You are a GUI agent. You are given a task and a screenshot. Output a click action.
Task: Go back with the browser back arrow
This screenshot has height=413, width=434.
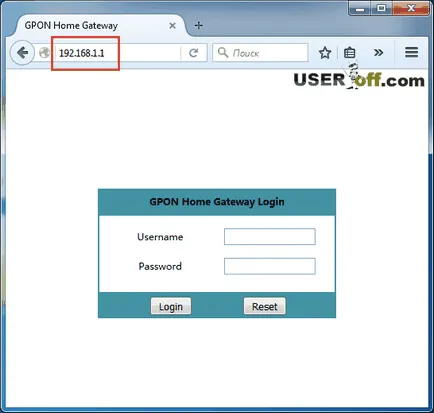[x=22, y=53]
